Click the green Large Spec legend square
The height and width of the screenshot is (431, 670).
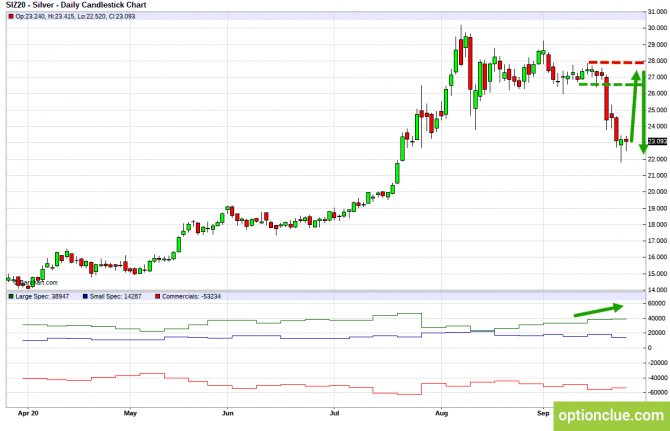click(10, 297)
